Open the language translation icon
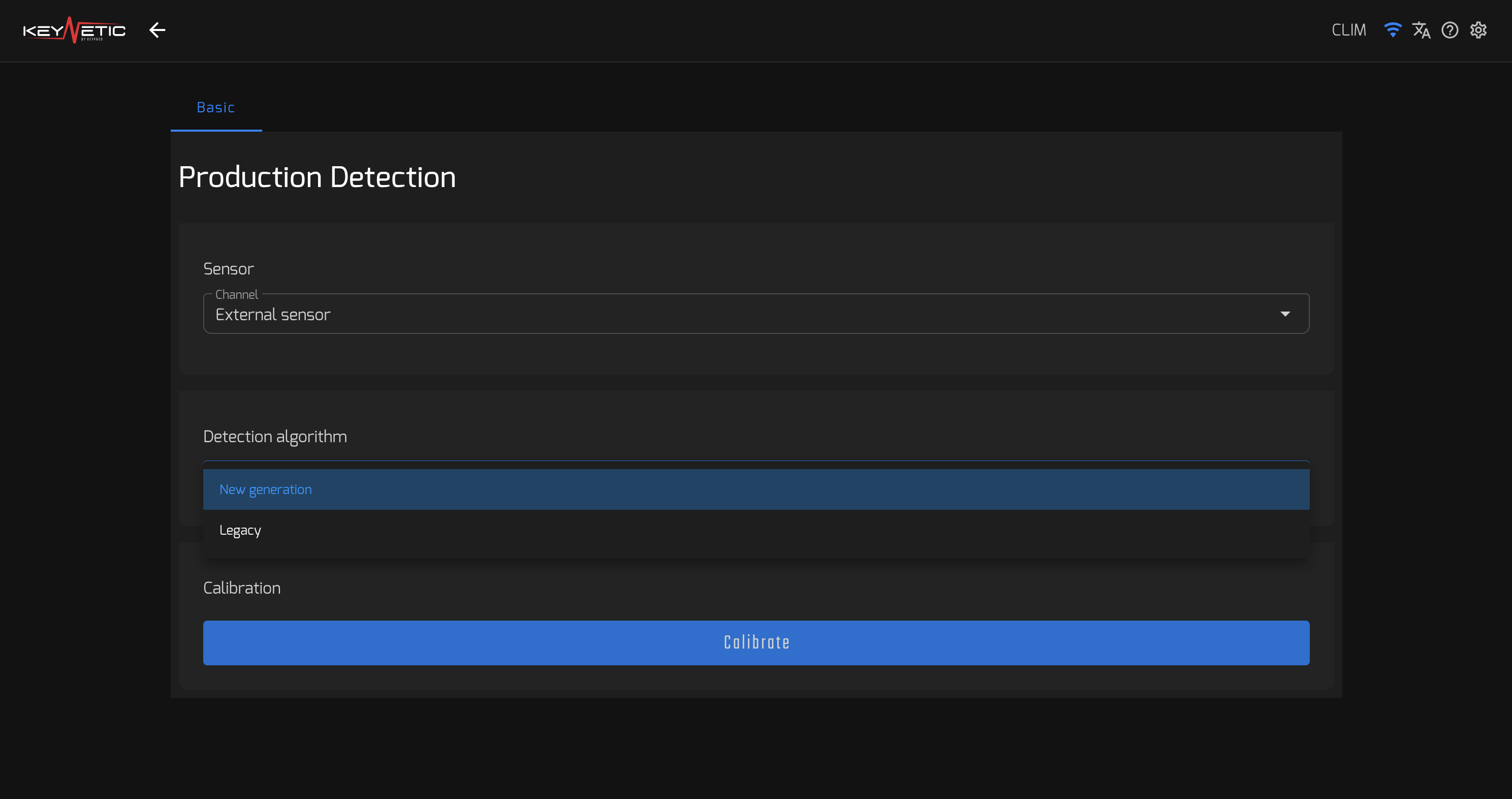The image size is (1512, 799). (1421, 30)
